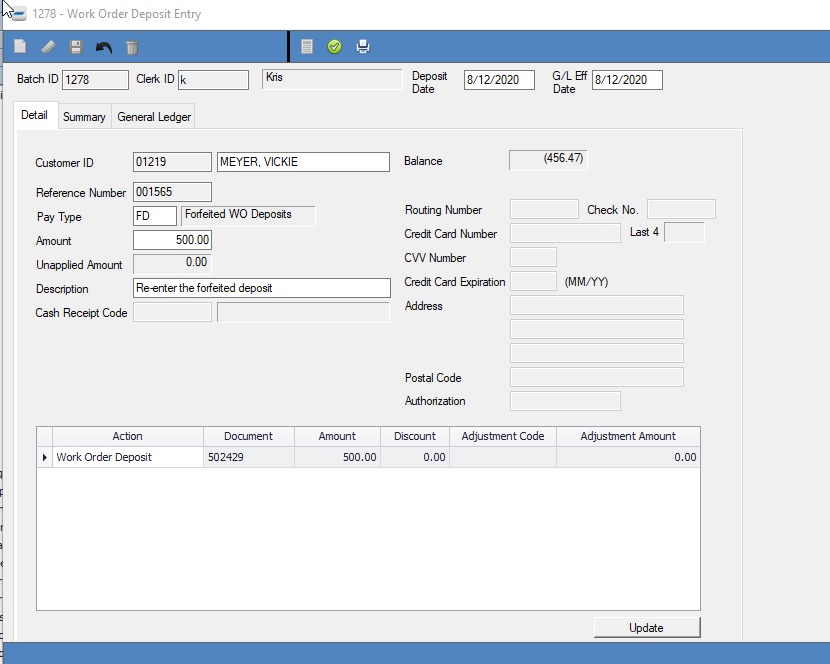Viewport: 830px width, 664px height.
Task: Click the G/L Eff Date field
Action: click(627, 80)
